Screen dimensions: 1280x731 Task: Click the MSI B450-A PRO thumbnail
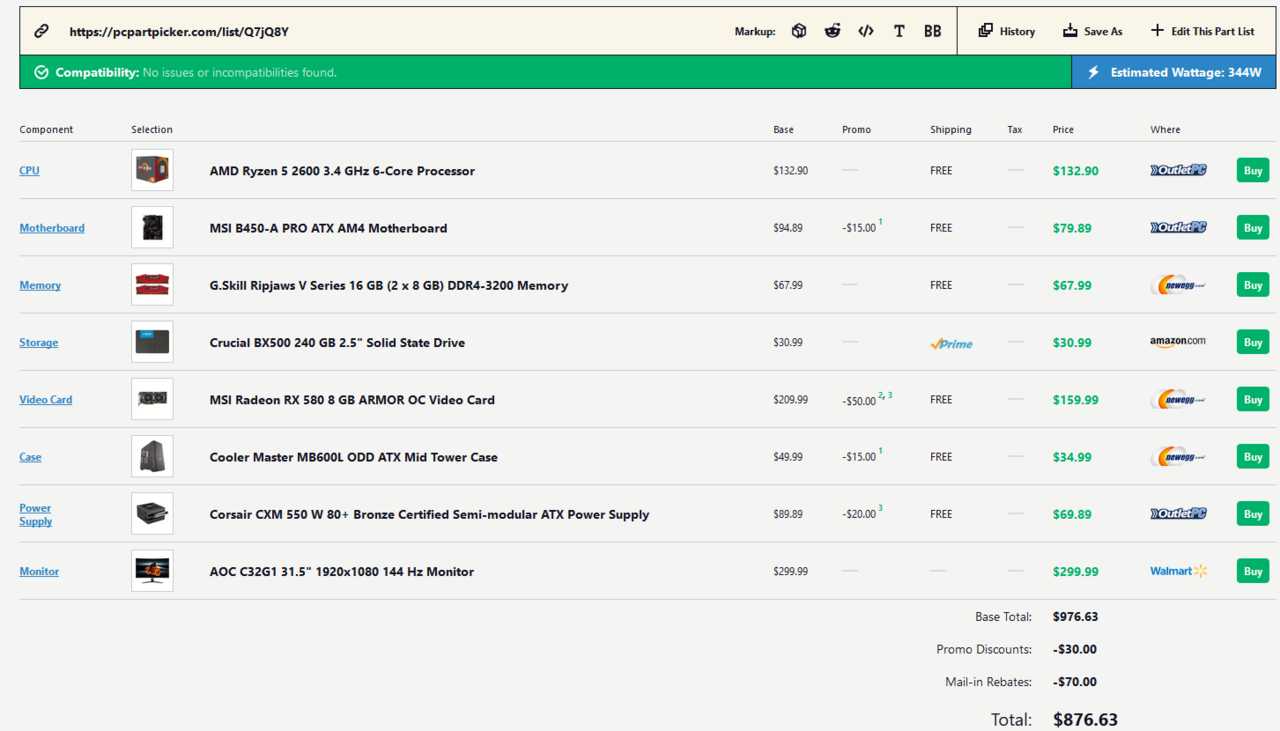tap(152, 227)
